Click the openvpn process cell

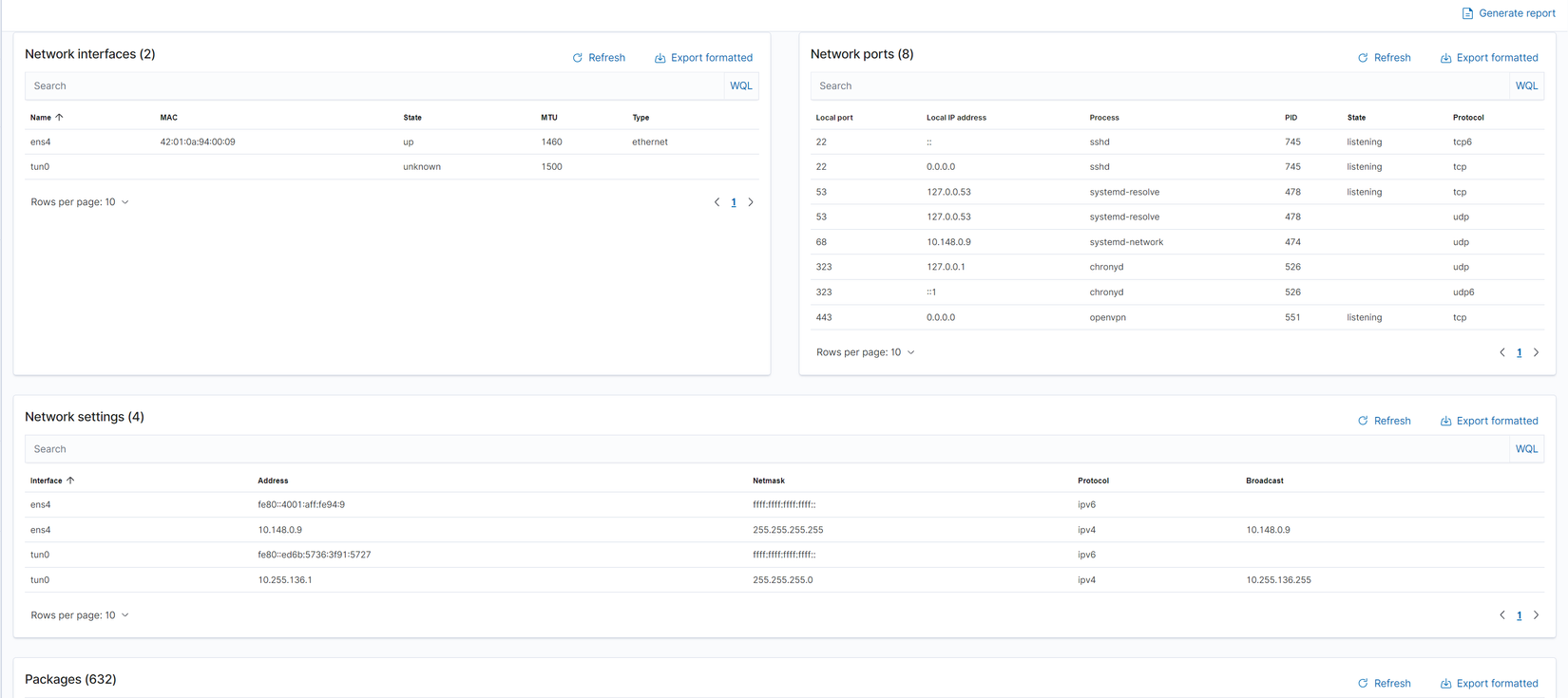point(1108,318)
